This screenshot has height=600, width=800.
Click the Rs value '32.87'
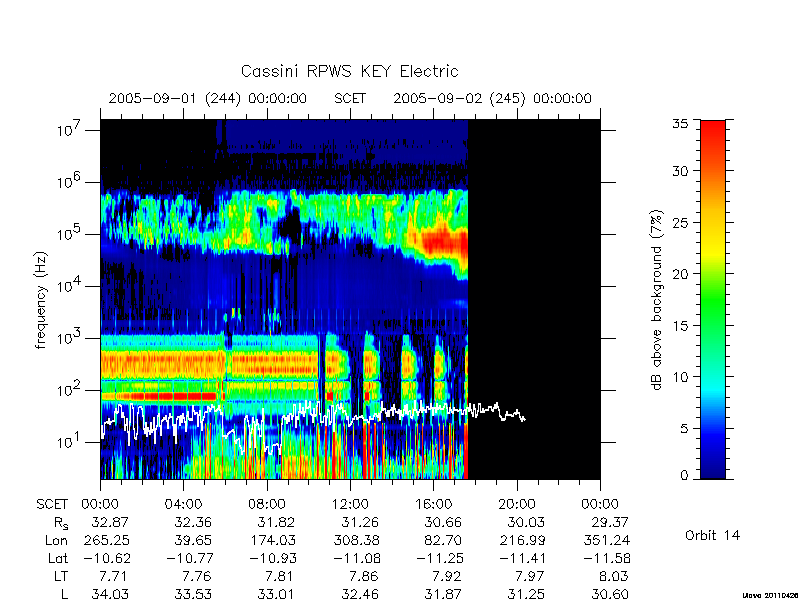[x=110, y=522]
